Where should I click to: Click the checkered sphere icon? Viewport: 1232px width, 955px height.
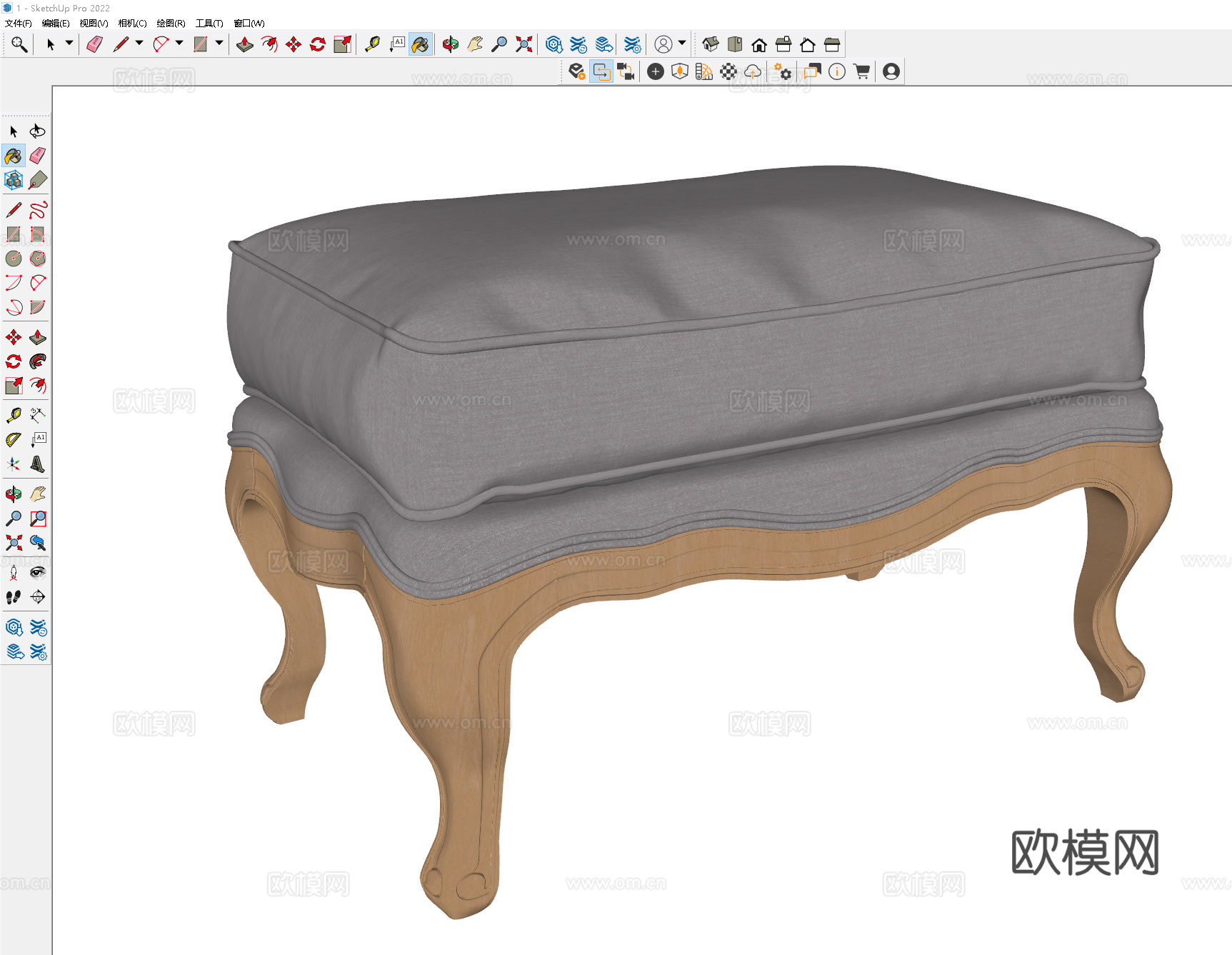(728, 71)
